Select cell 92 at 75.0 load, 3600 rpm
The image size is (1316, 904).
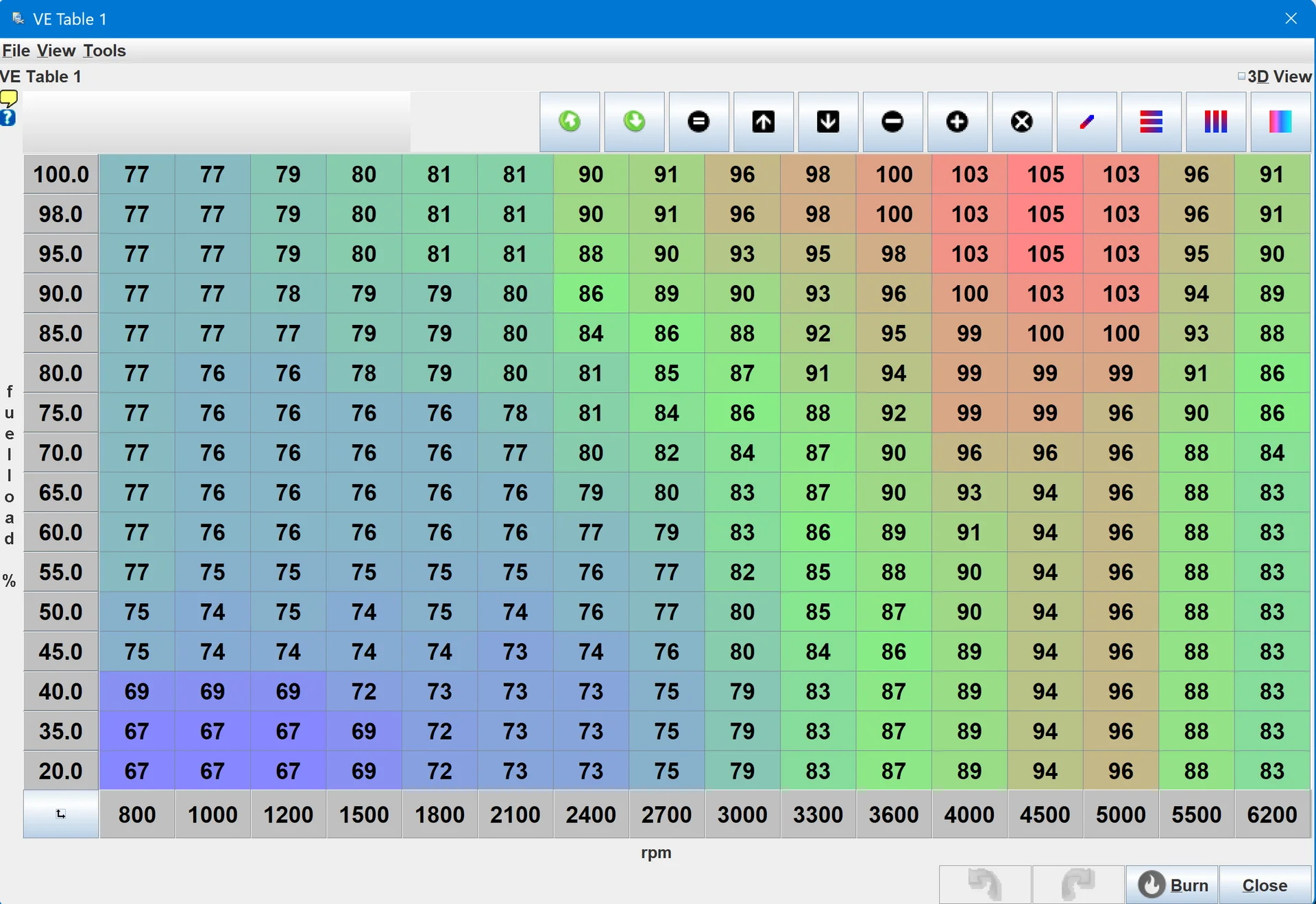coord(894,413)
